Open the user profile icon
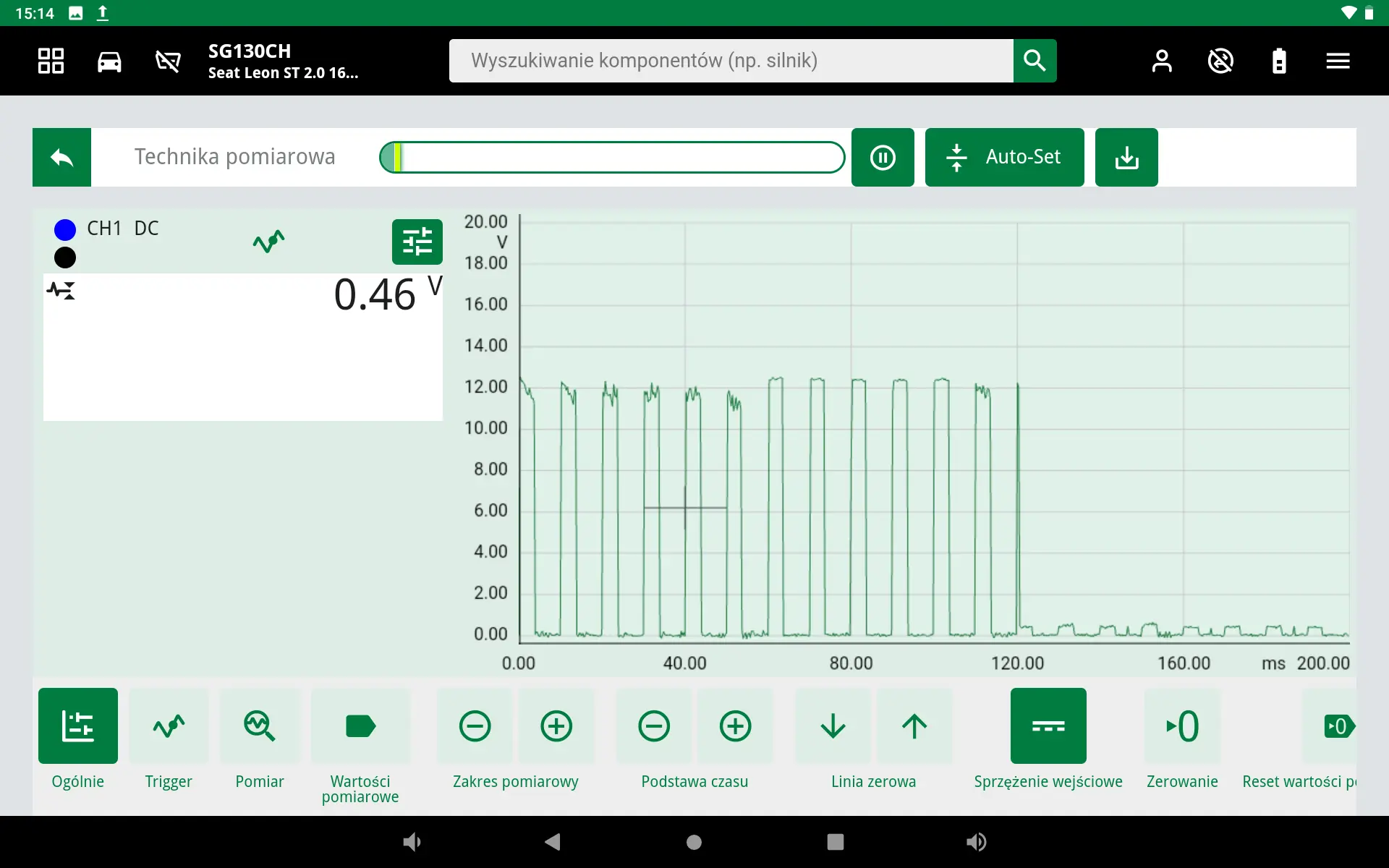Viewport: 1389px width, 868px height. 1162,61
